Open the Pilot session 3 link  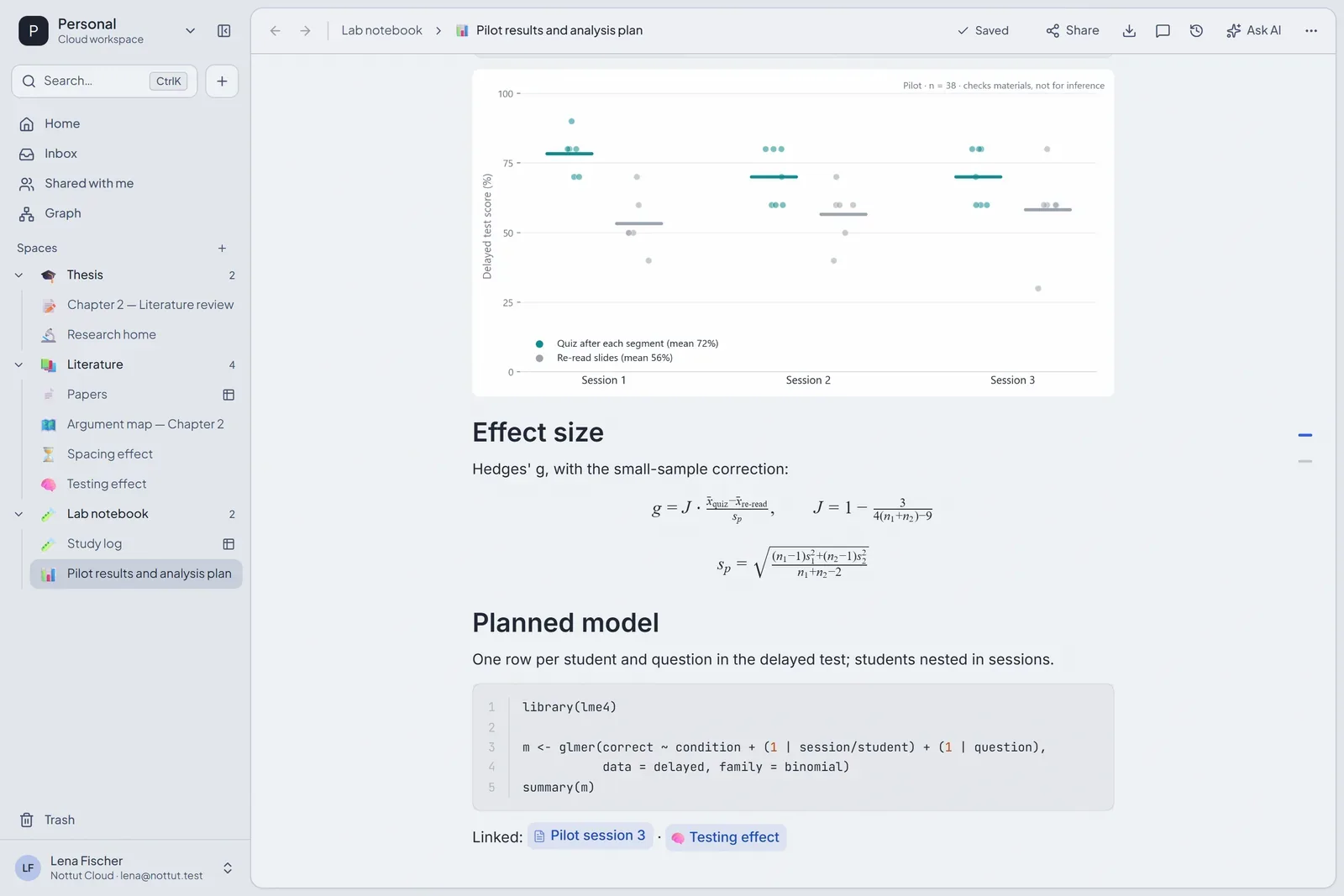pos(590,836)
